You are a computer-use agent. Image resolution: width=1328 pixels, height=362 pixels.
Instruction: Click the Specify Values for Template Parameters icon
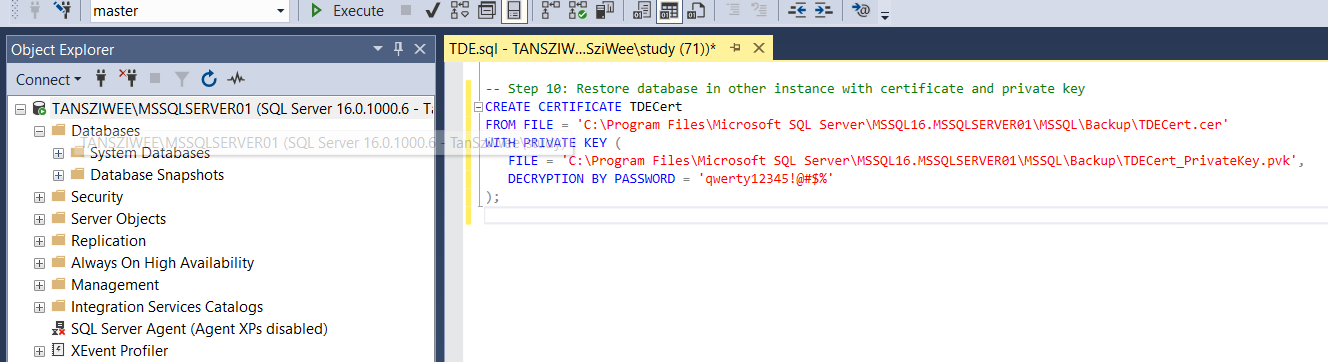tap(860, 11)
